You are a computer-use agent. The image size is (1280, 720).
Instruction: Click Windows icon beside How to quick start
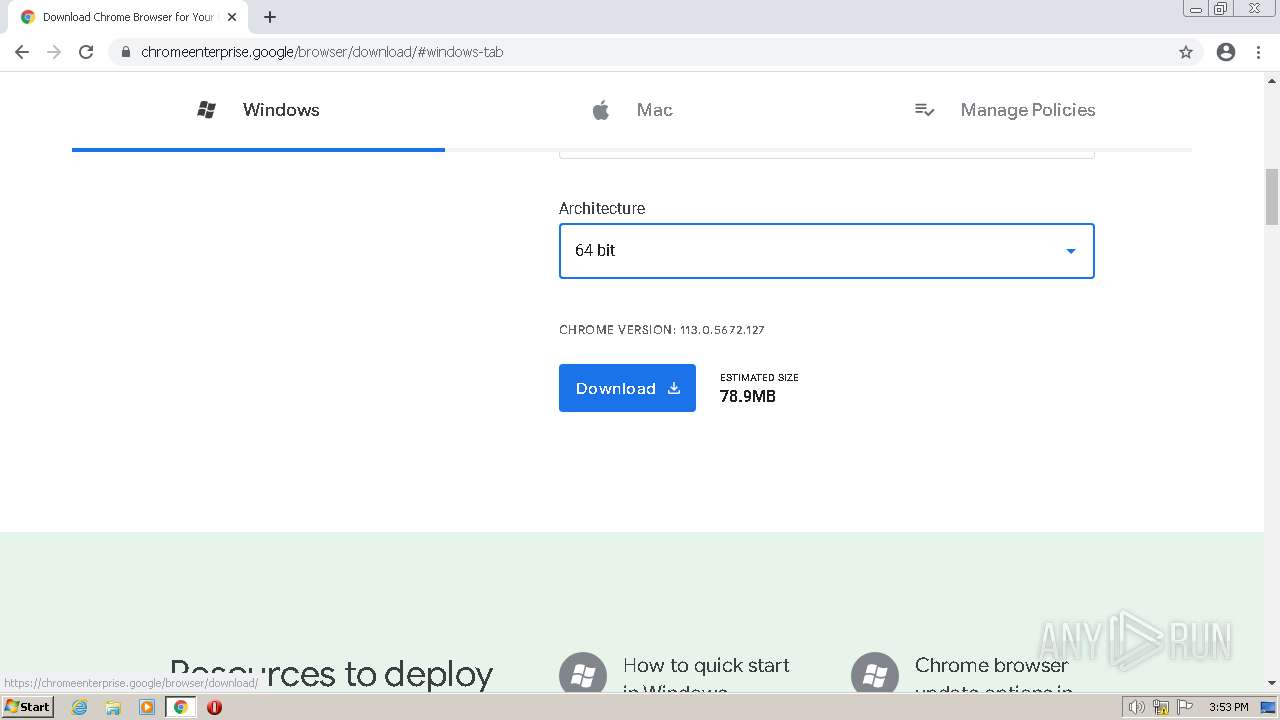tap(583, 675)
